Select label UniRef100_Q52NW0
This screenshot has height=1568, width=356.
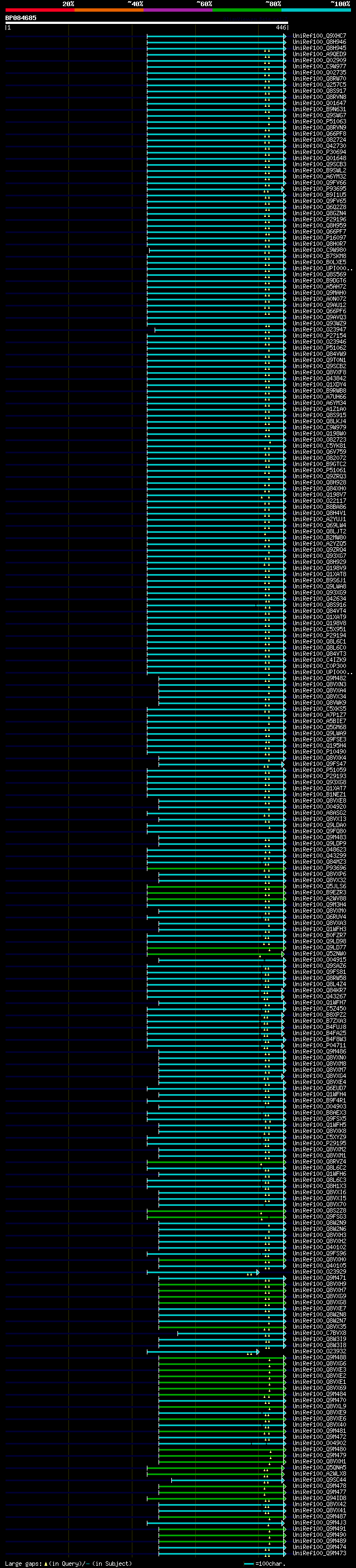pyautogui.click(x=319, y=953)
